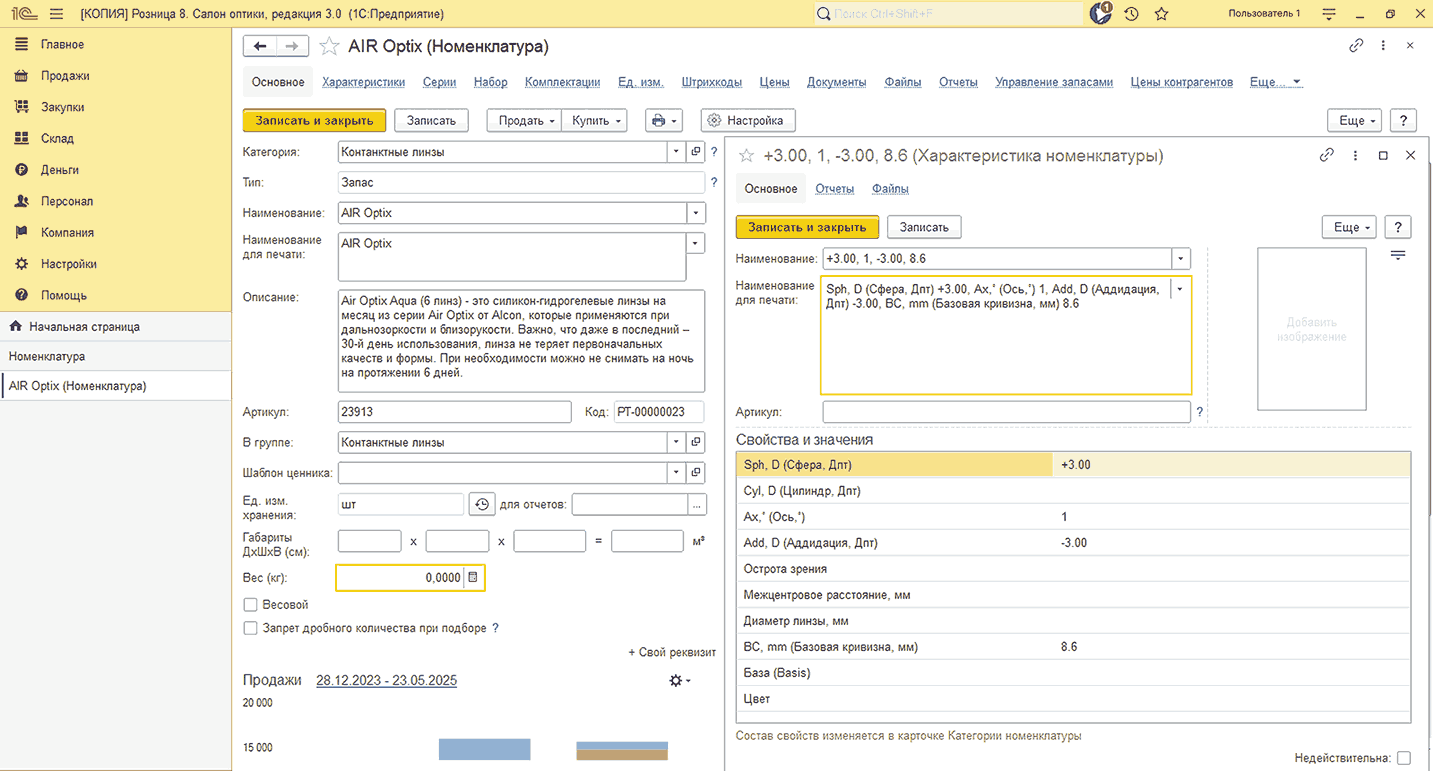This screenshot has height=771, width=1433.
Task: Open favorites star in title bar
Action: point(1161,14)
